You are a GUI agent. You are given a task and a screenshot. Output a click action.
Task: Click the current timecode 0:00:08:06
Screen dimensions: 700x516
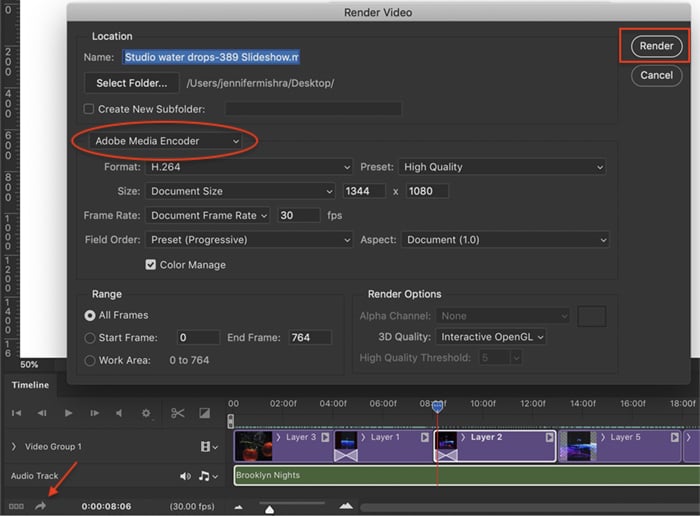pyautogui.click(x=106, y=507)
